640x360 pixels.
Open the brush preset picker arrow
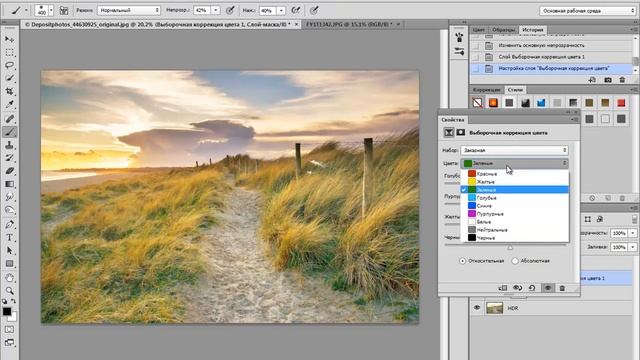coord(51,11)
